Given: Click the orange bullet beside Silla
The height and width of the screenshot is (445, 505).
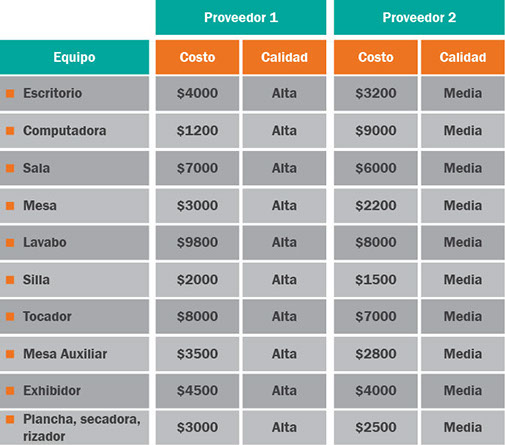Looking at the screenshot, I should [x=10, y=280].
